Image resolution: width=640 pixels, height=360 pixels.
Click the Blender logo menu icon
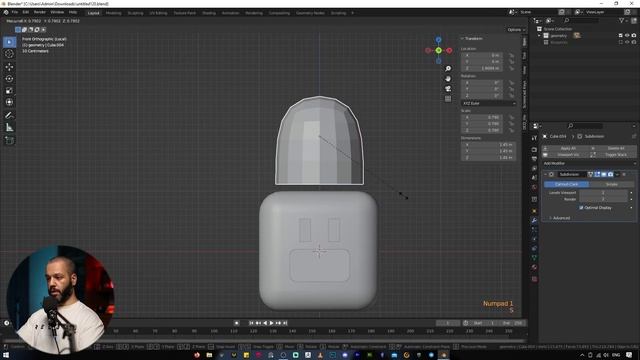[x=6, y=13]
